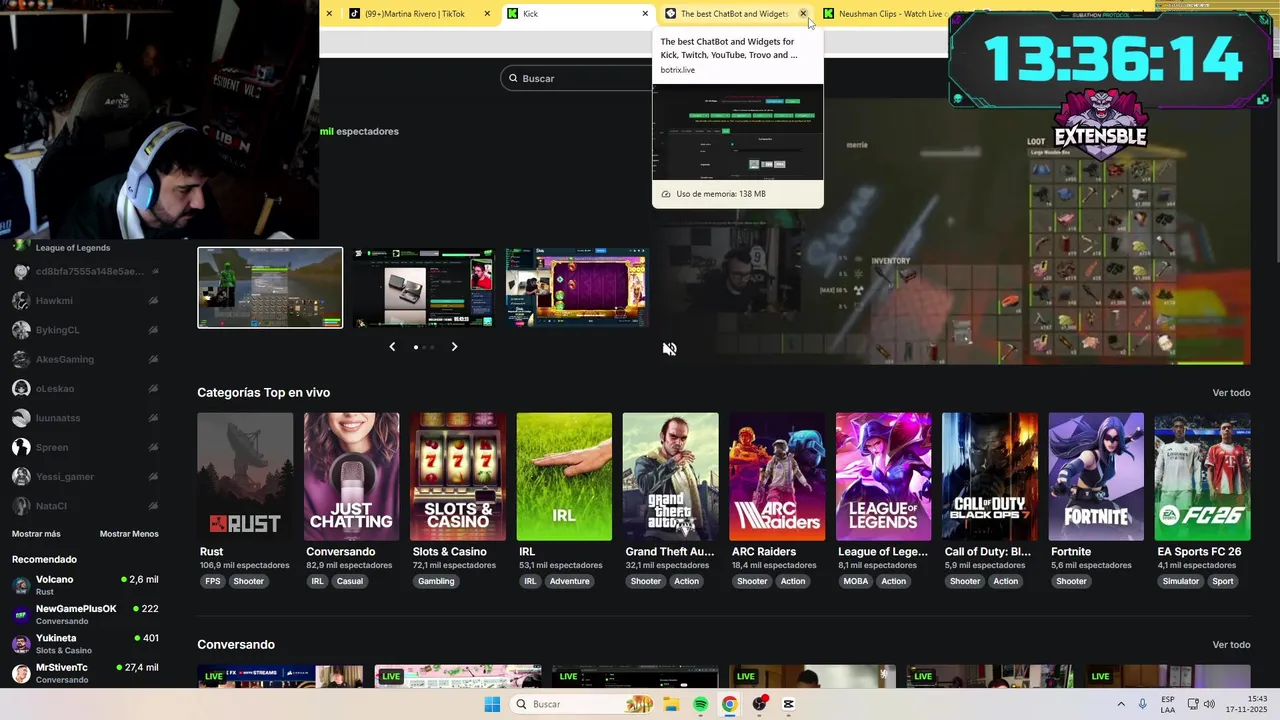Open offline channel oLeskao in sidebar
Image resolution: width=1280 pixels, height=720 pixels.
tap(86, 389)
